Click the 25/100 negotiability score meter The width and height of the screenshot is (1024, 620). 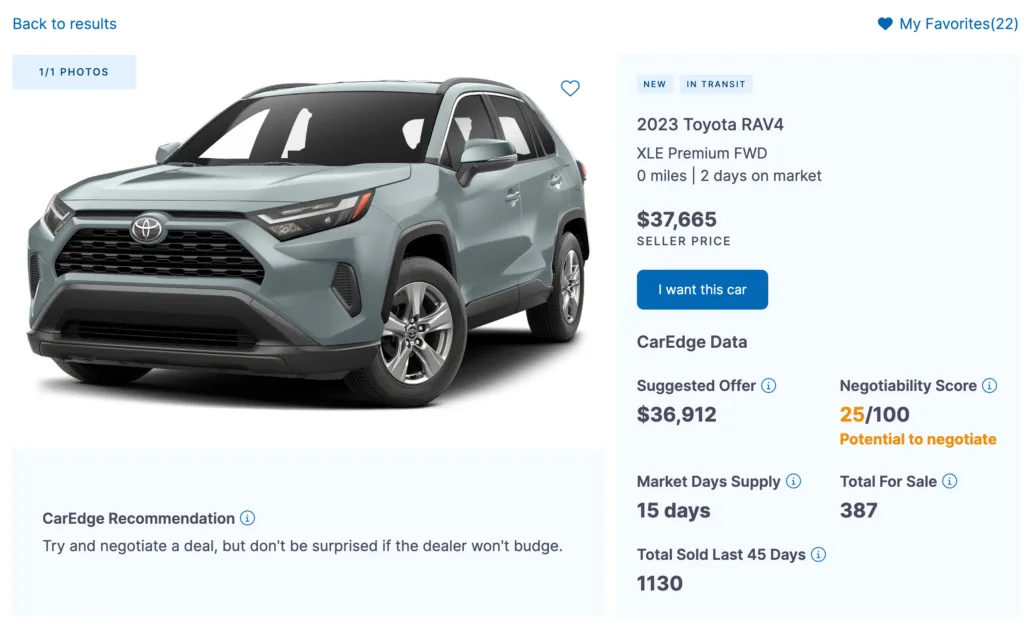[873, 414]
